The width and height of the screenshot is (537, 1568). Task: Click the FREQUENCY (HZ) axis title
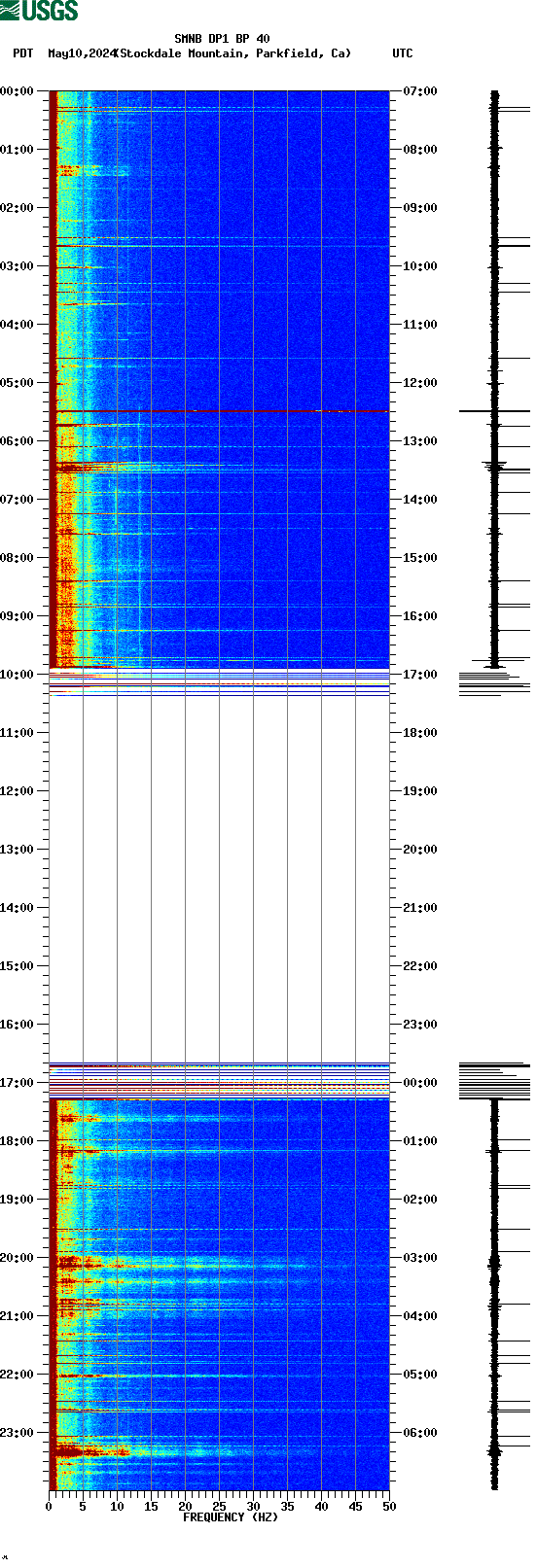[x=231, y=1516]
